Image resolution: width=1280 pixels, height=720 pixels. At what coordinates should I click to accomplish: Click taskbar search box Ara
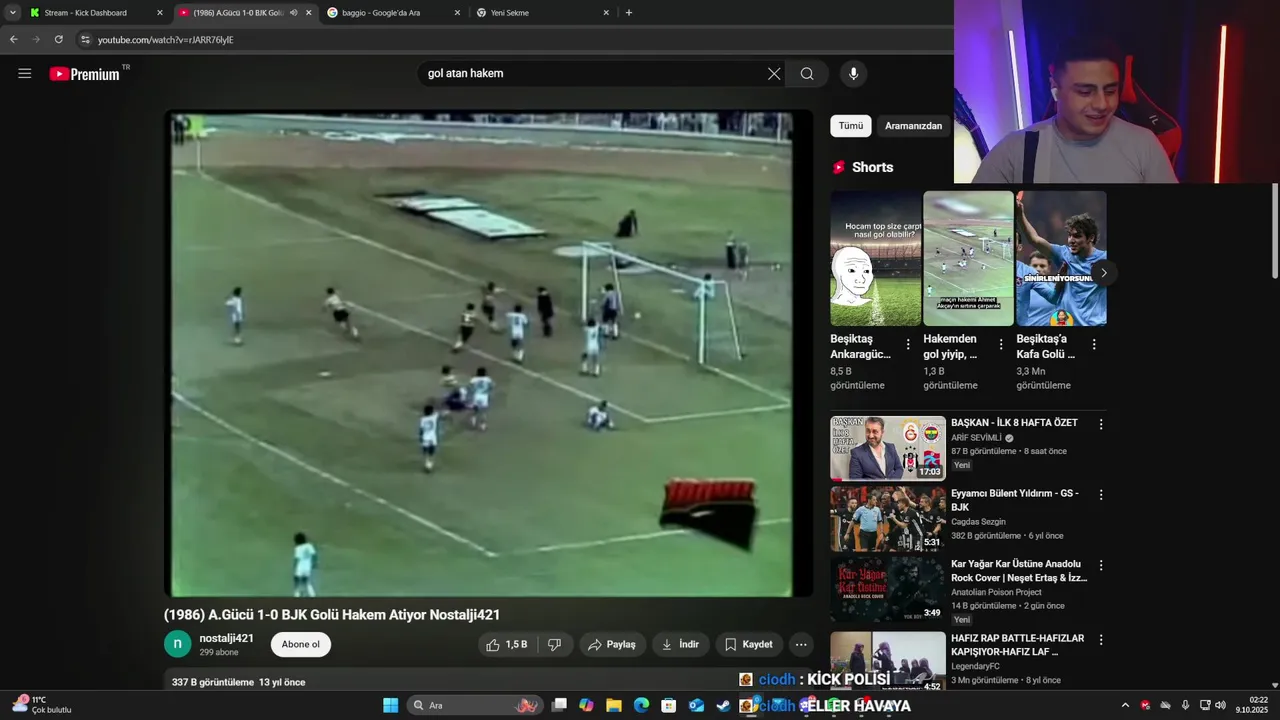click(475, 705)
